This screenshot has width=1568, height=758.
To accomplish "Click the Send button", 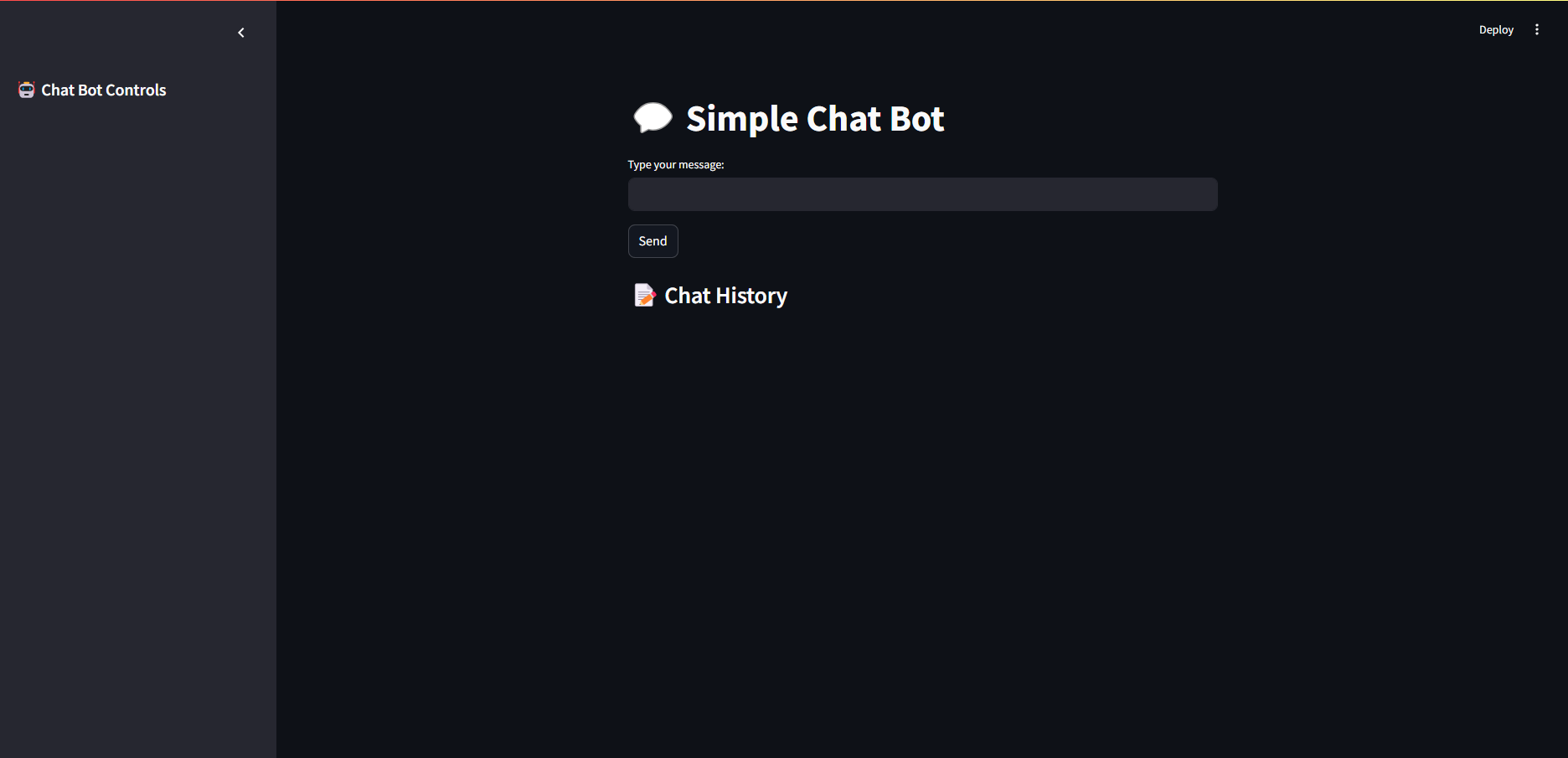I will (652, 241).
